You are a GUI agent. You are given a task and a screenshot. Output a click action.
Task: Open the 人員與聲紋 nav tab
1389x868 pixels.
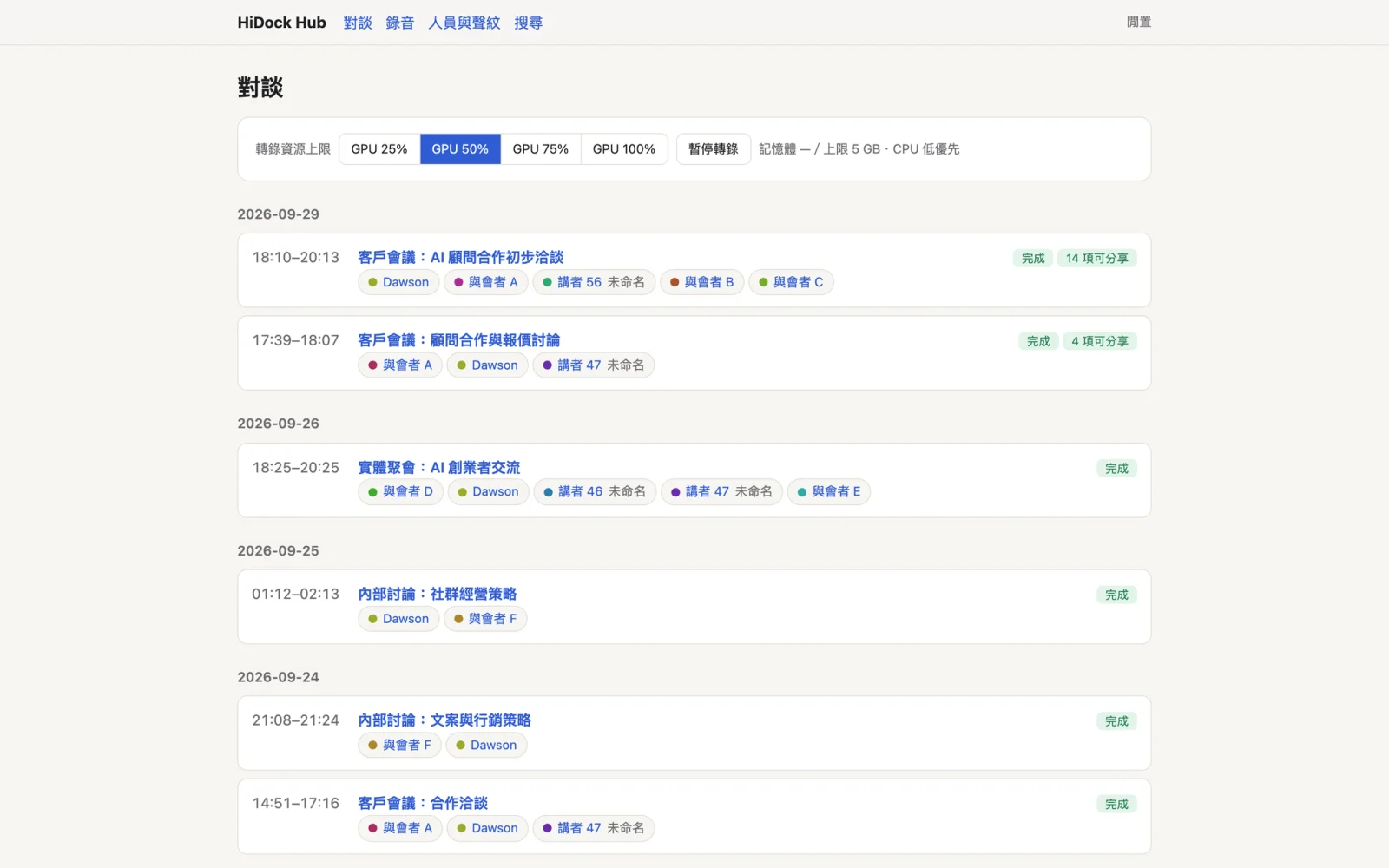point(464,23)
